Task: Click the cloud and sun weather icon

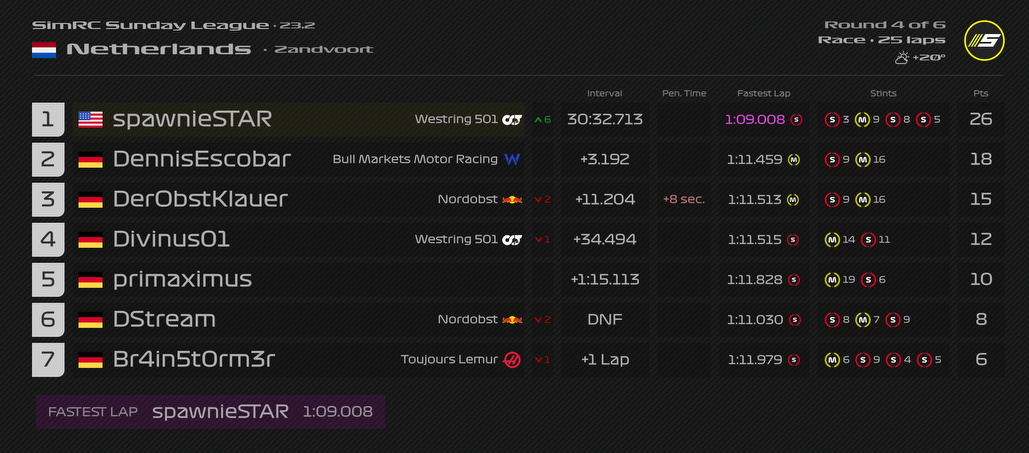Action: click(902, 58)
